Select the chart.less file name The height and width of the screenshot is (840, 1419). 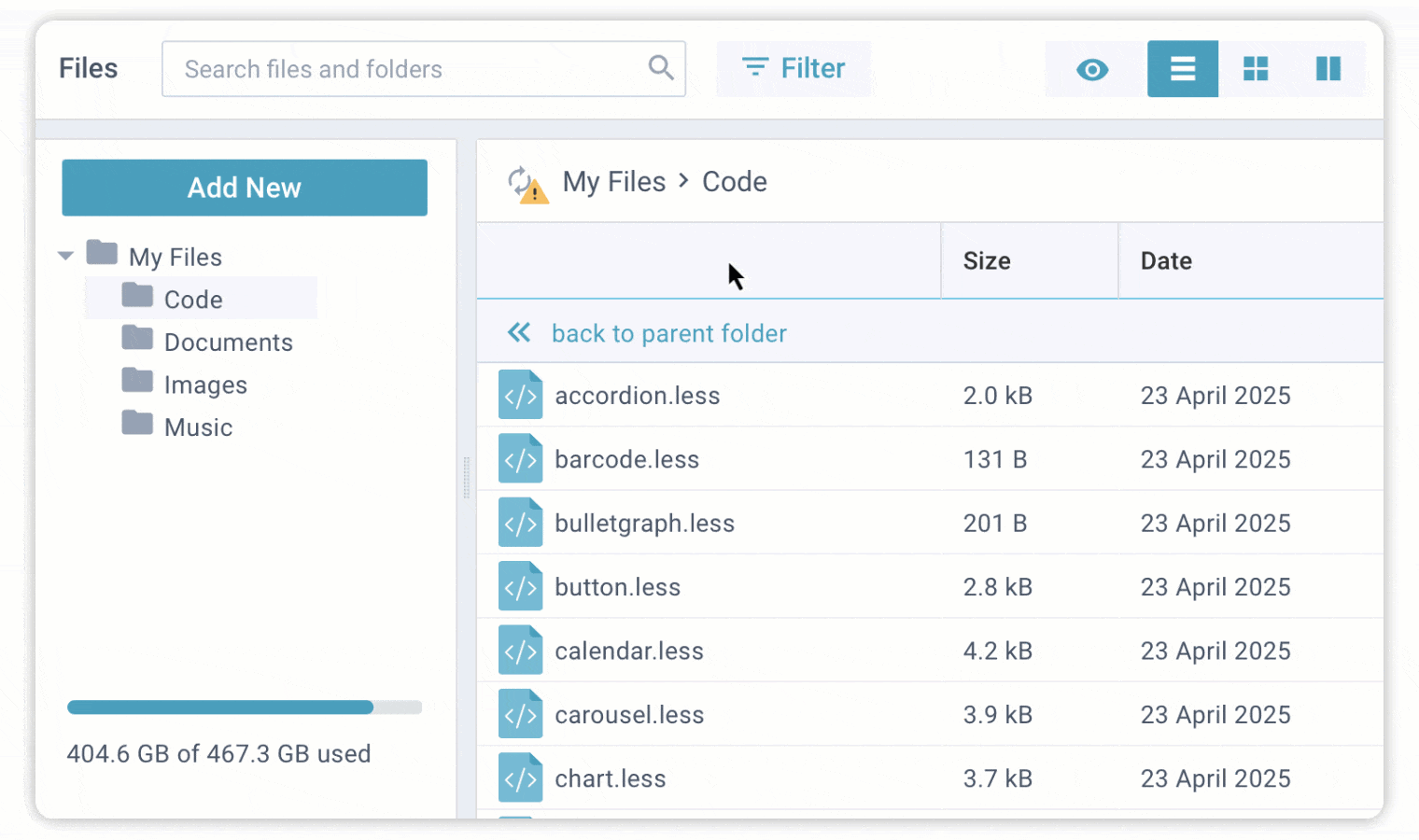[610, 778]
